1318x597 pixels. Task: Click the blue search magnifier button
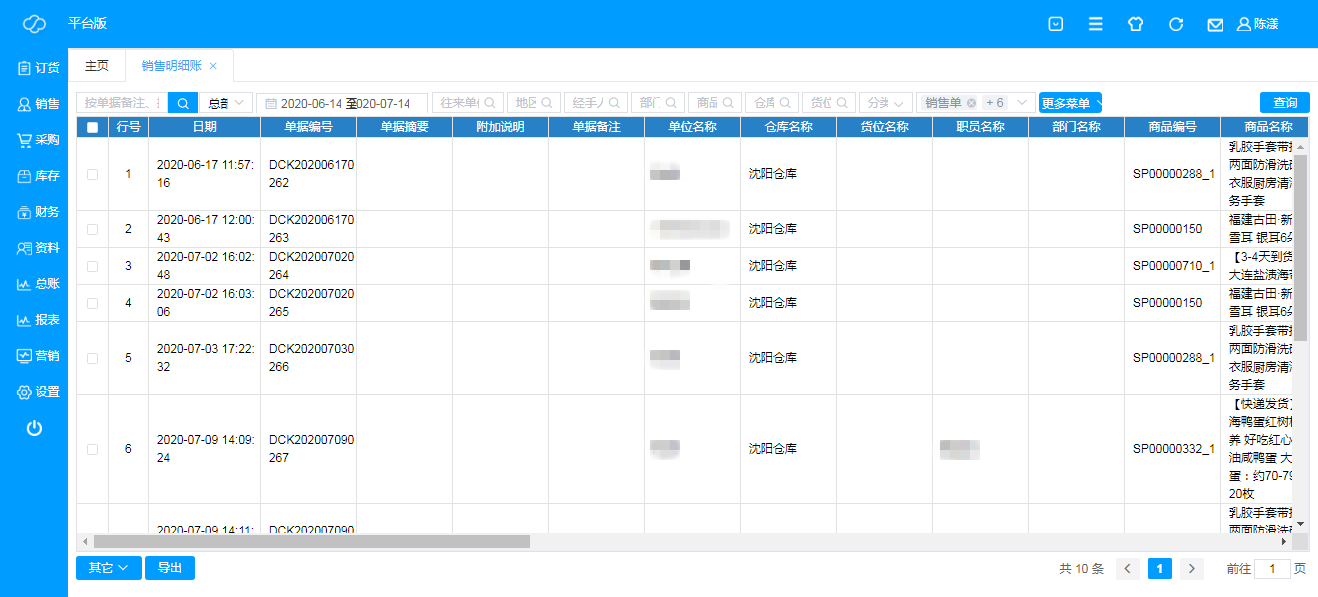[183, 103]
